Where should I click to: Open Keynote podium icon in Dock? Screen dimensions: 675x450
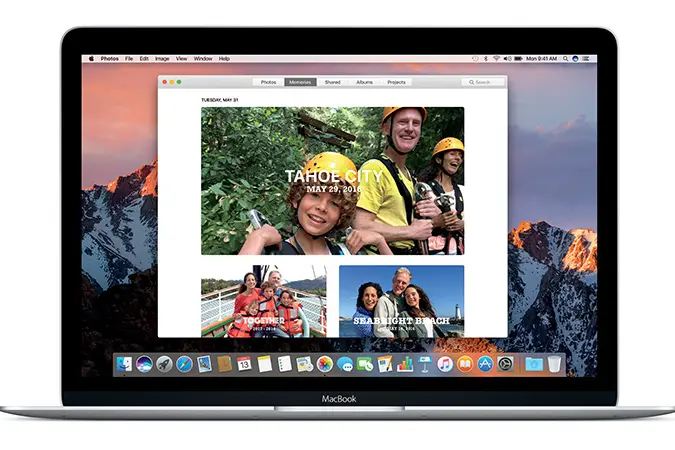point(425,364)
